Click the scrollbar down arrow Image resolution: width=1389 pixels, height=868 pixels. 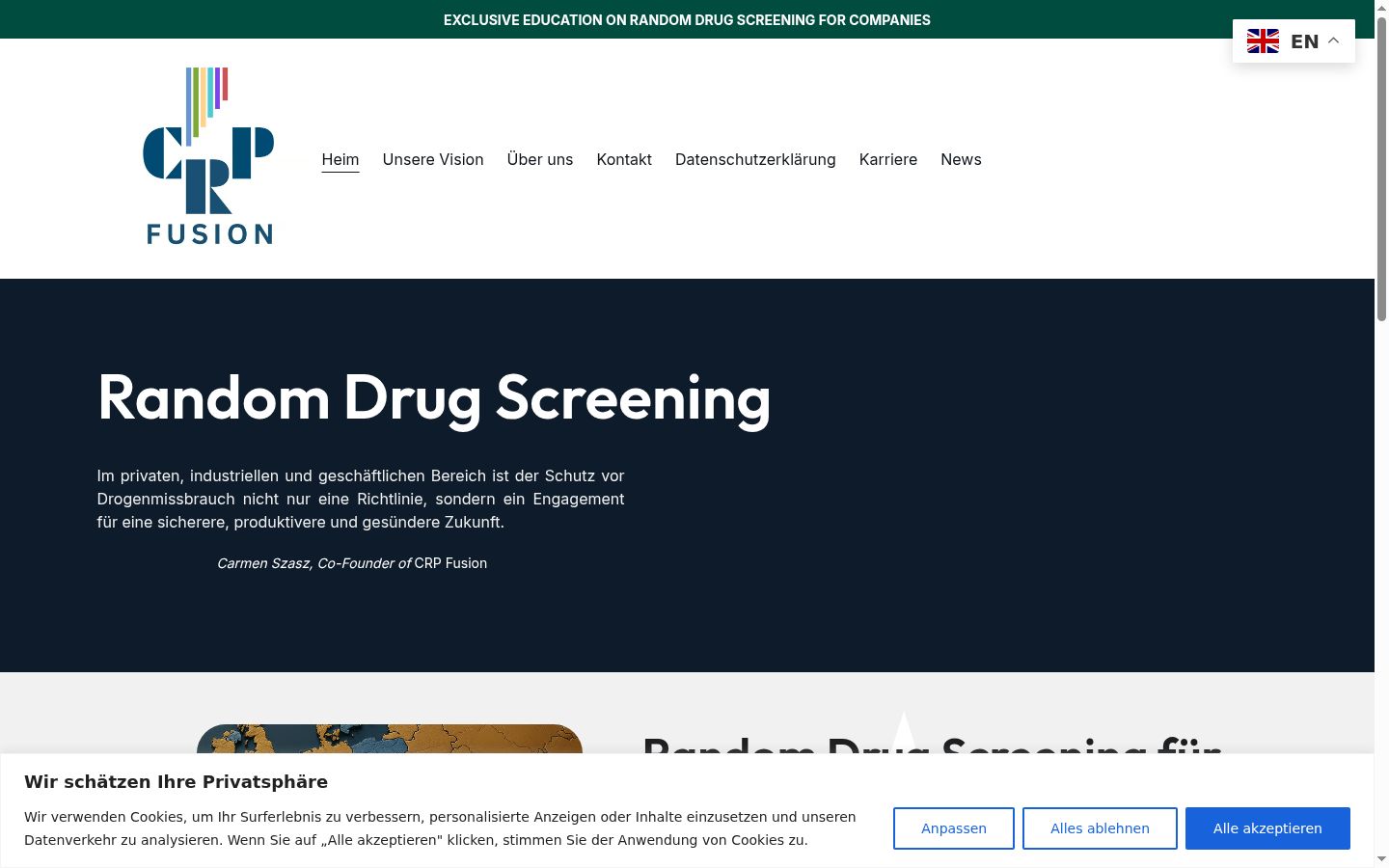tap(1381, 858)
